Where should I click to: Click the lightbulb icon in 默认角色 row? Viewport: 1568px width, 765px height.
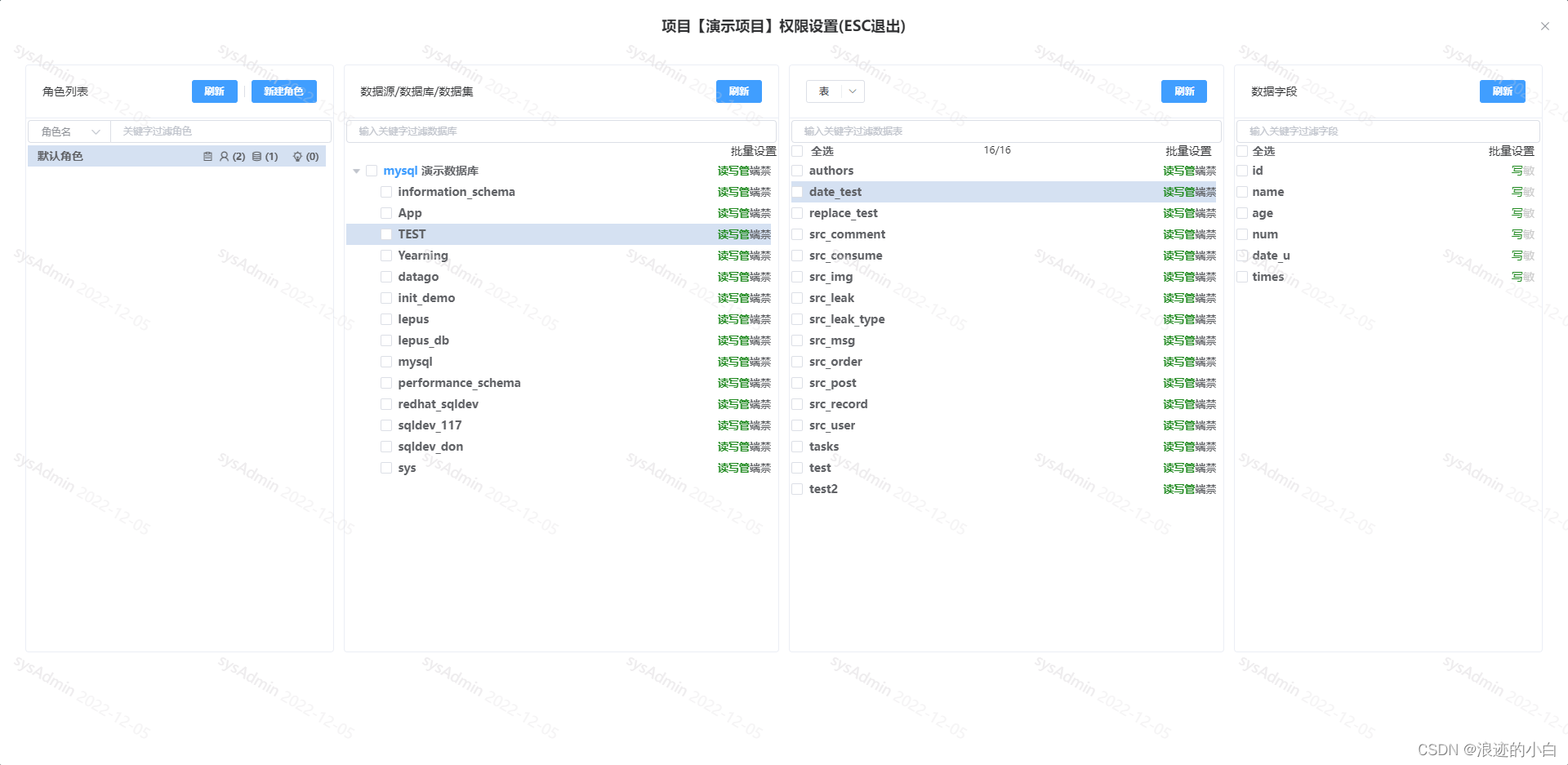tap(297, 157)
